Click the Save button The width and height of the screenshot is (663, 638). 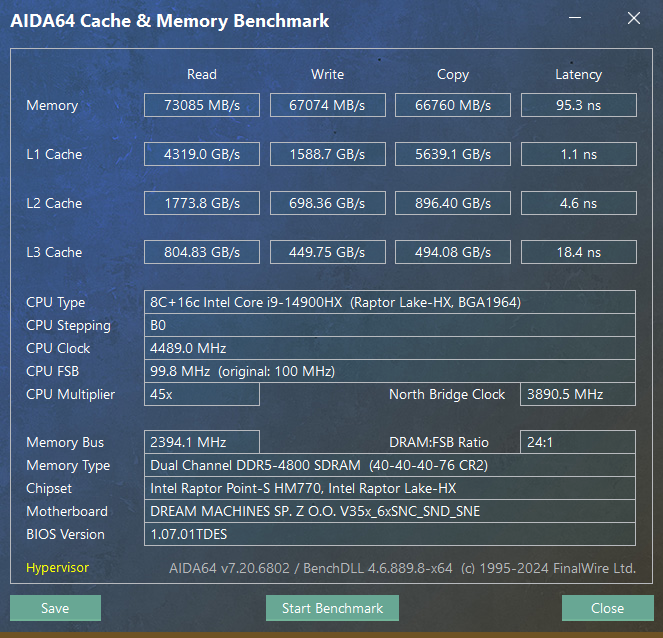55,608
